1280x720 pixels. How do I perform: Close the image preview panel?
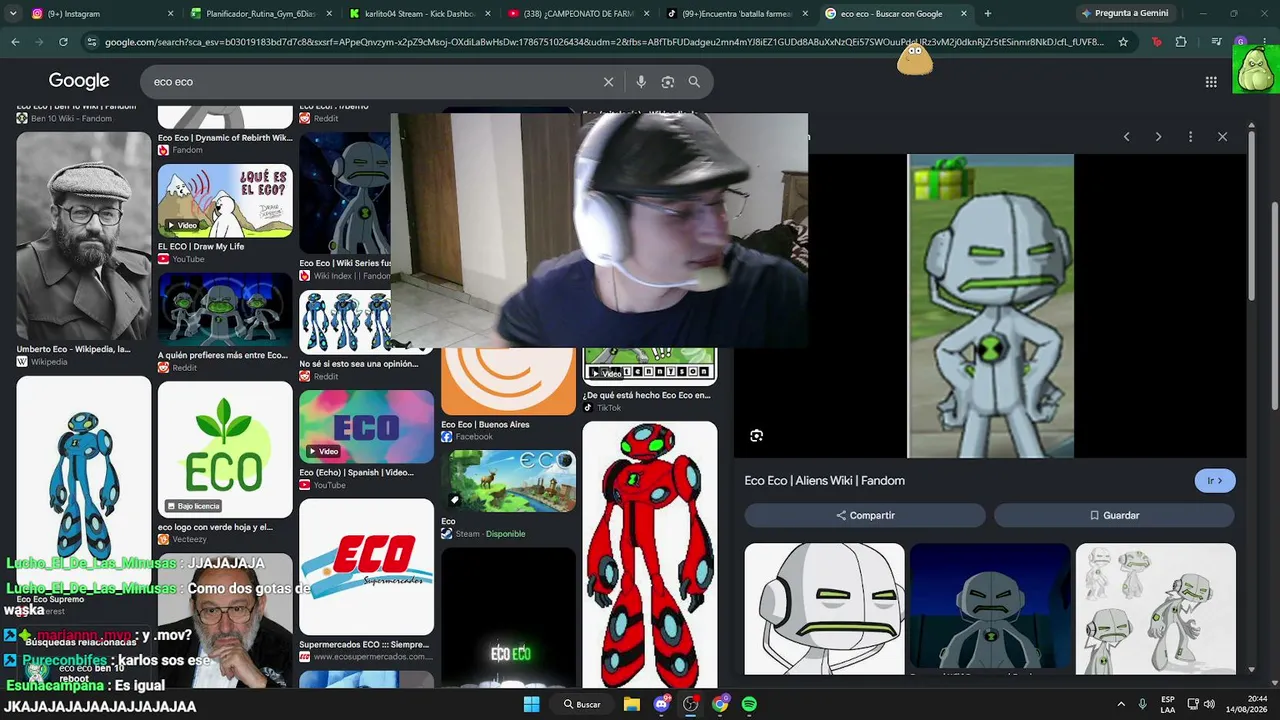pos(1222,137)
